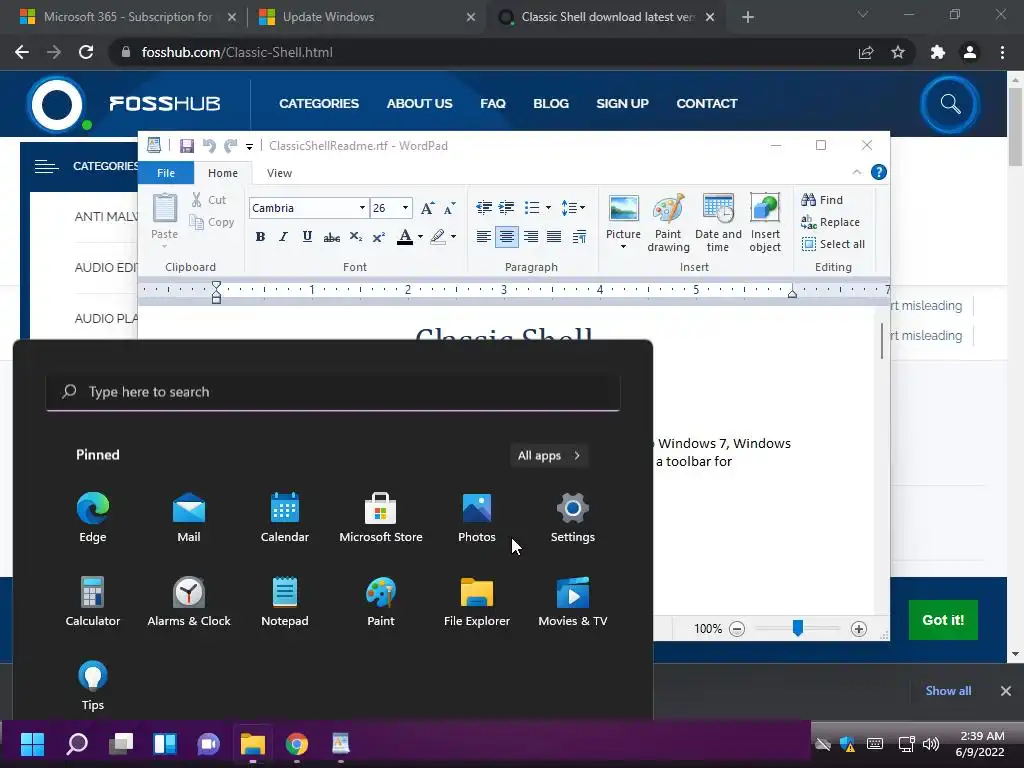Click Select all in Editing group
Viewport: 1024px width, 768px height.
[833, 244]
